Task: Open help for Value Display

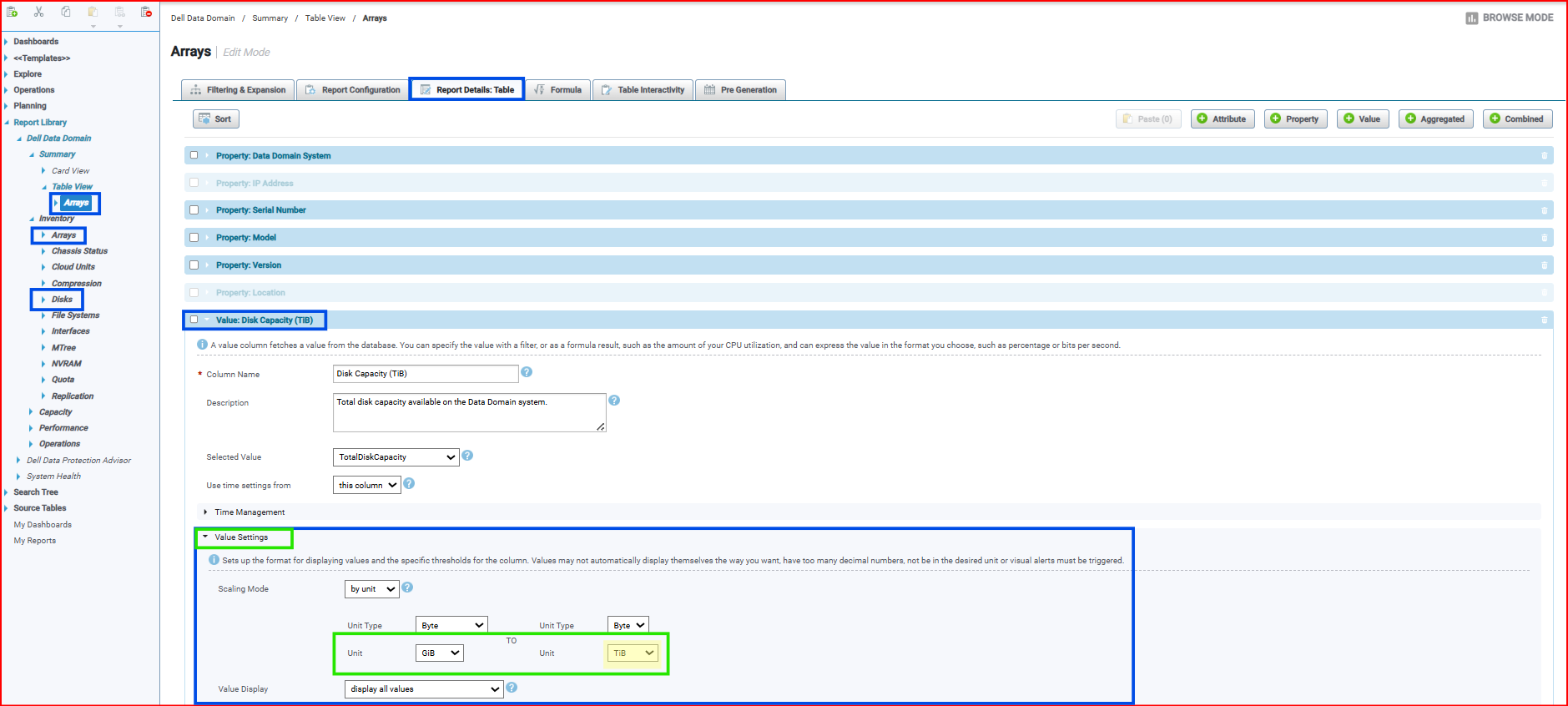Action: tap(512, 688)
